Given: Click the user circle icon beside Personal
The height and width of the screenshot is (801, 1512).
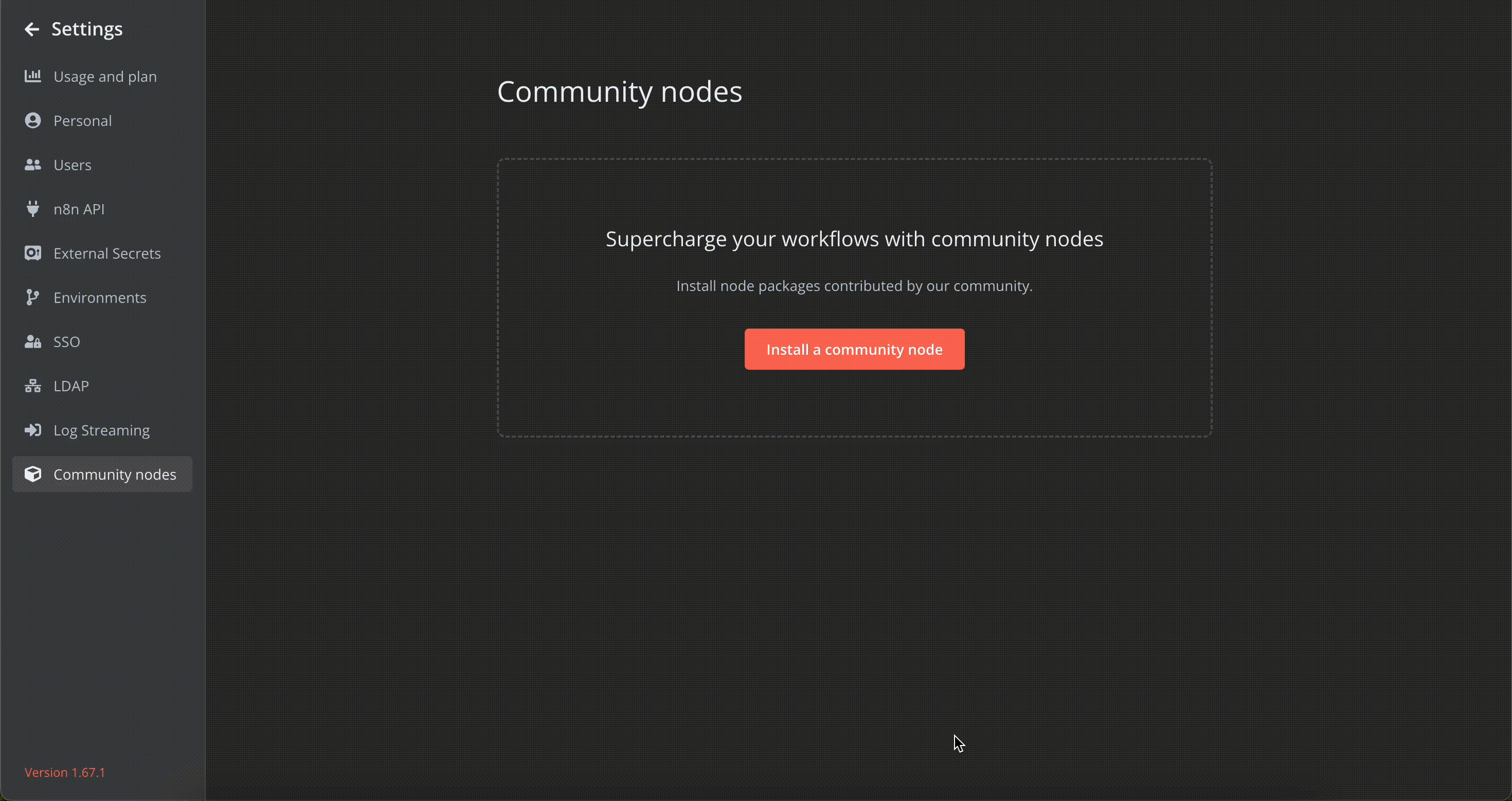Looking at the screenshot, I should pyautogui.click(x=33, y=120).
